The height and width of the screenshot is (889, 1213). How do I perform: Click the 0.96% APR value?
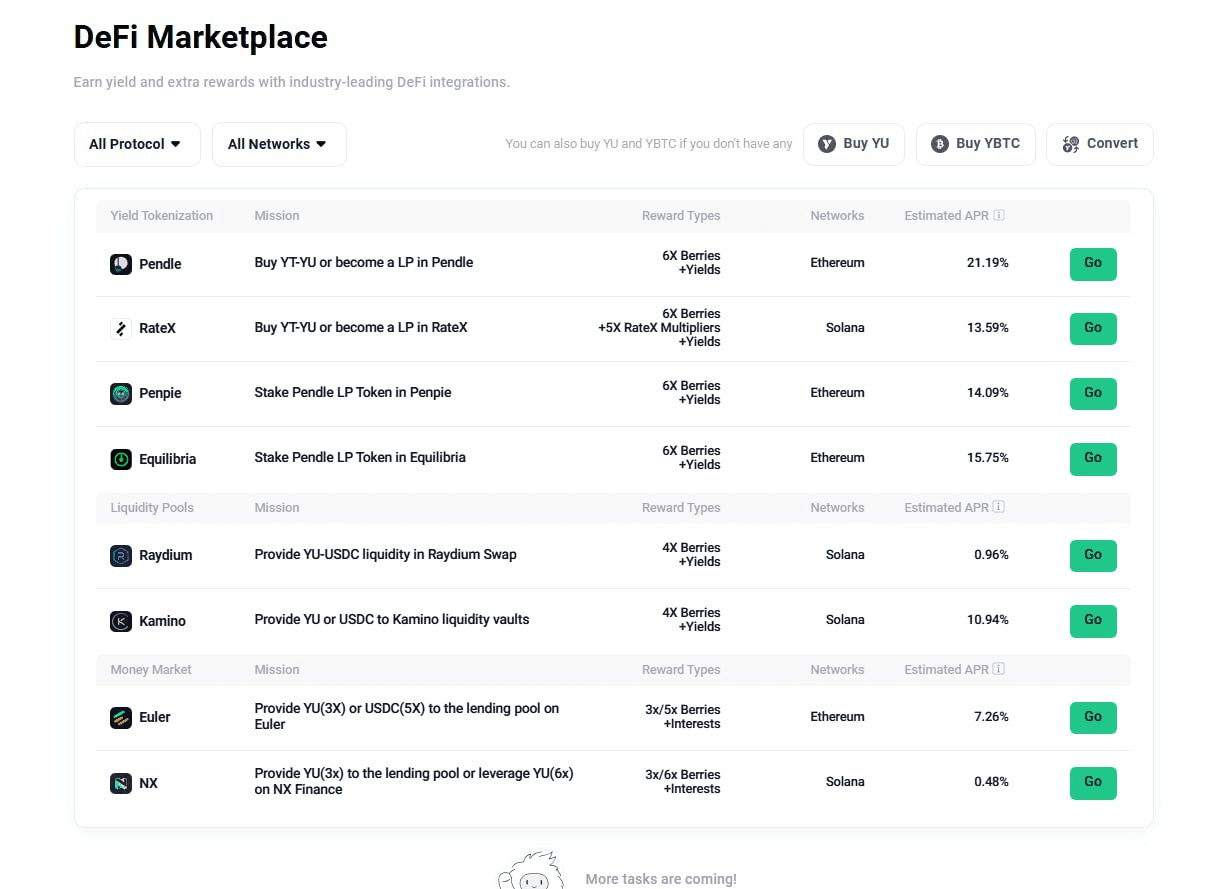pos(991,555)
